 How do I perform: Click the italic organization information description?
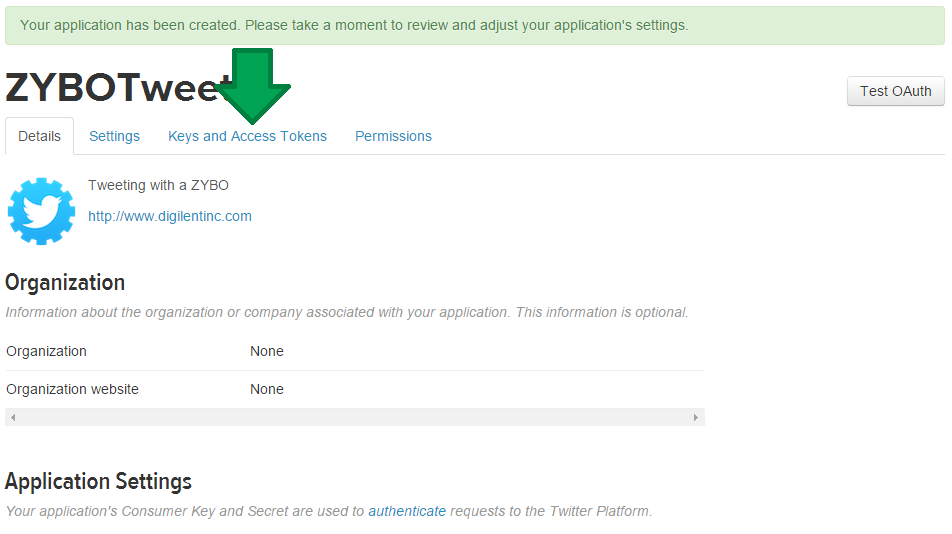[x=347, y=312]
